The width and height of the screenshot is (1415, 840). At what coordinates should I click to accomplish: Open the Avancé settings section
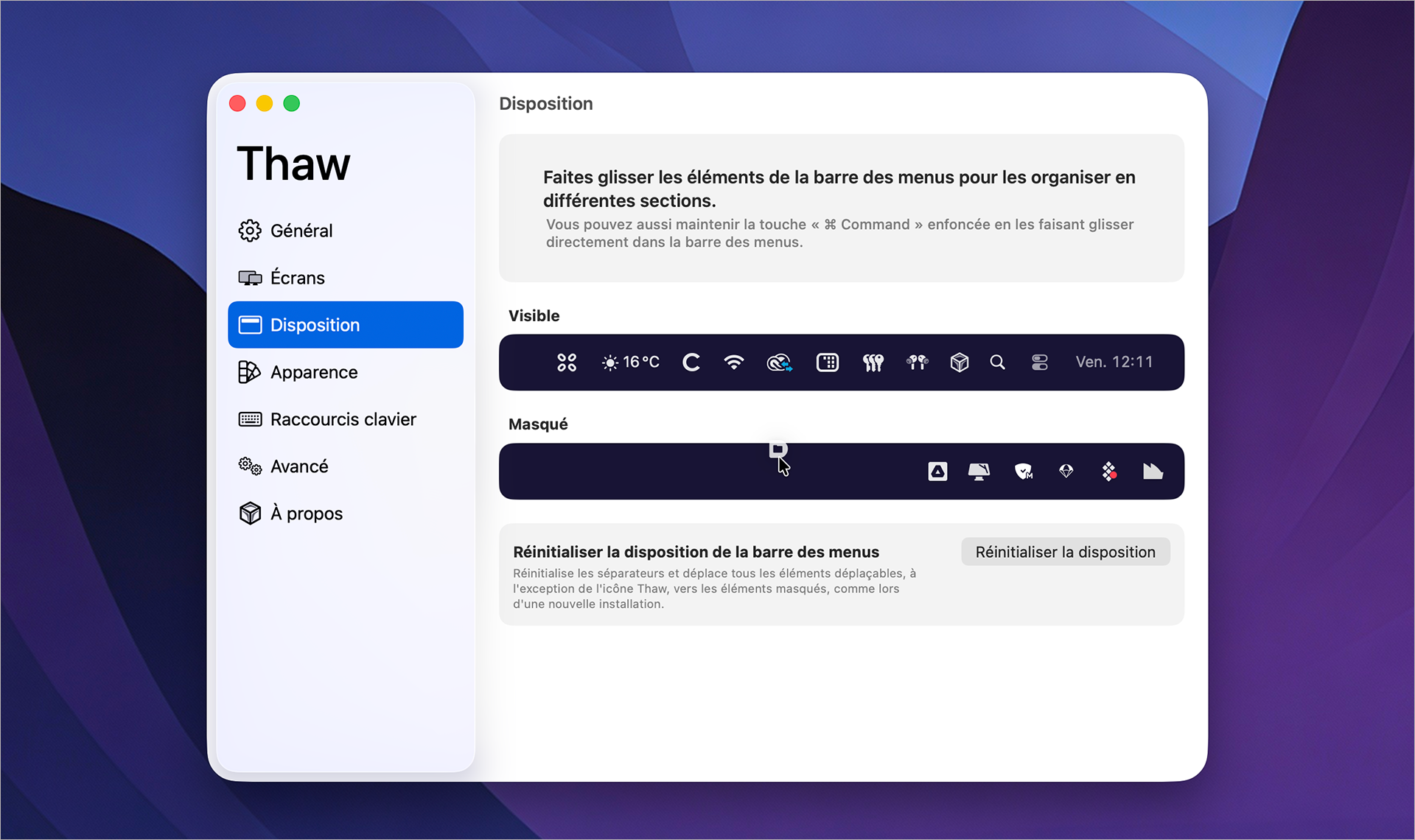pos(346,466)
